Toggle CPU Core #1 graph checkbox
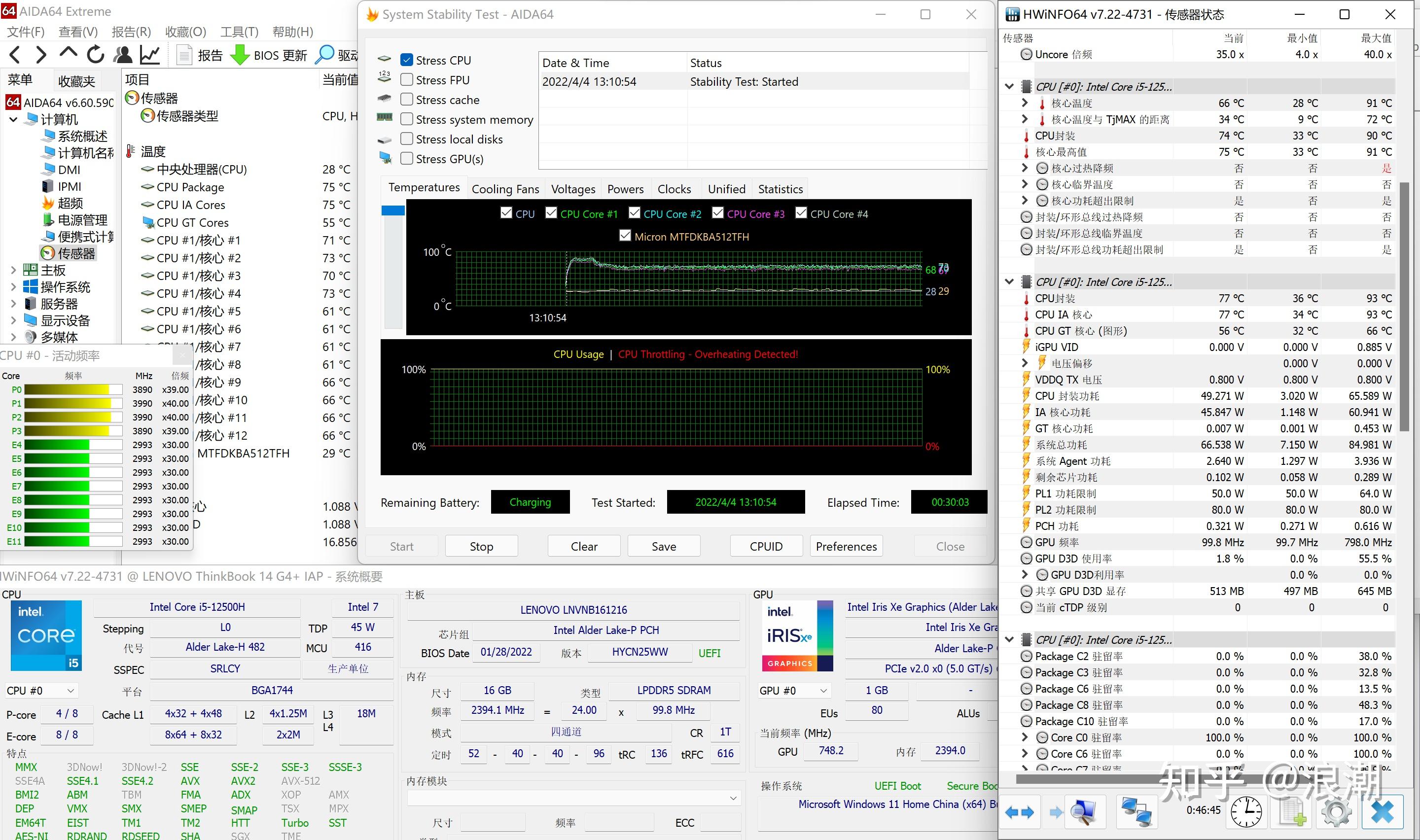The width and height of the screenshot is (1420, 840). click(x=551, y=213)
